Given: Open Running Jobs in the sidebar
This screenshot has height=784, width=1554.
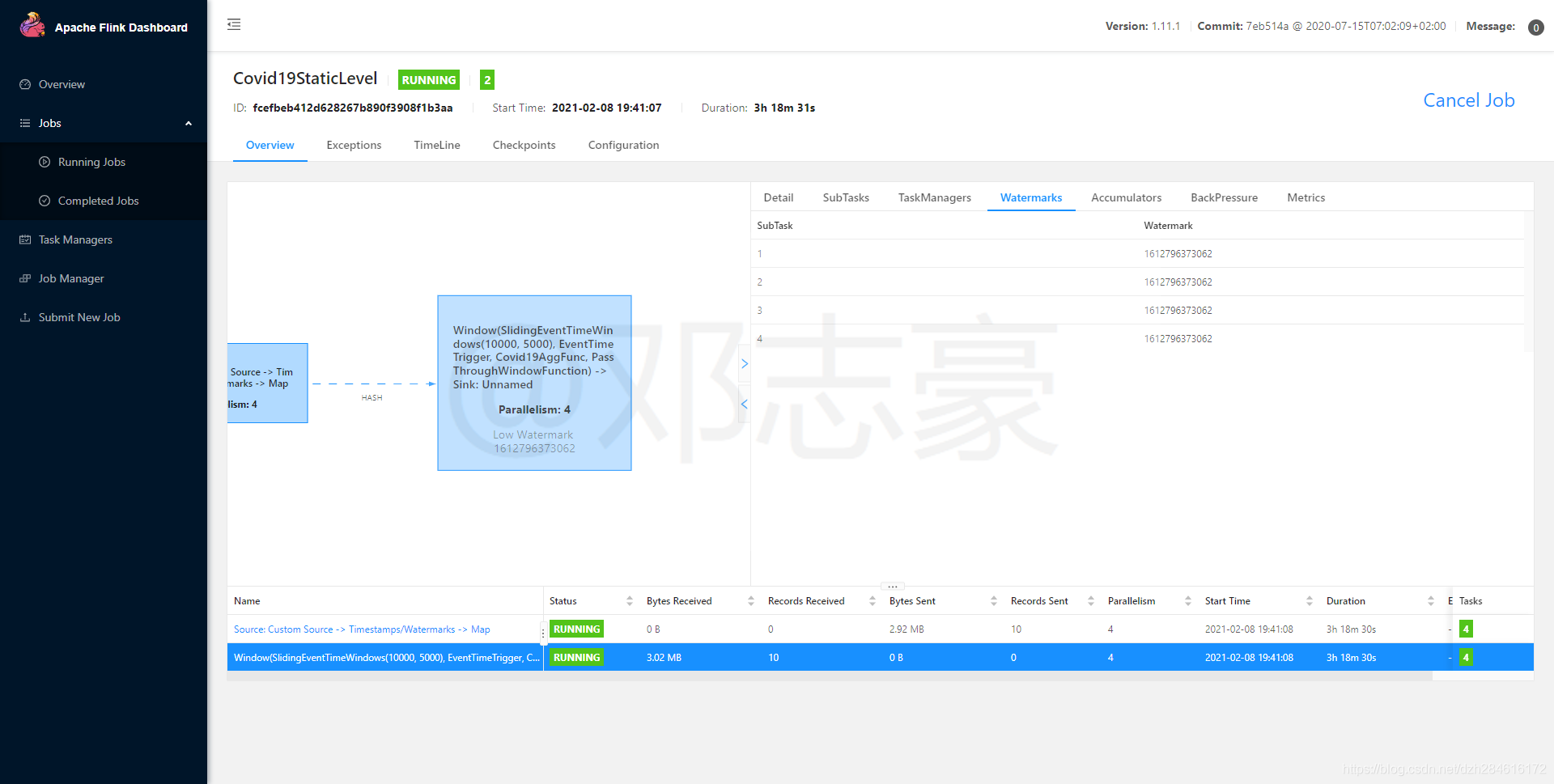Looking at the screenshot, I should (104, 162).
